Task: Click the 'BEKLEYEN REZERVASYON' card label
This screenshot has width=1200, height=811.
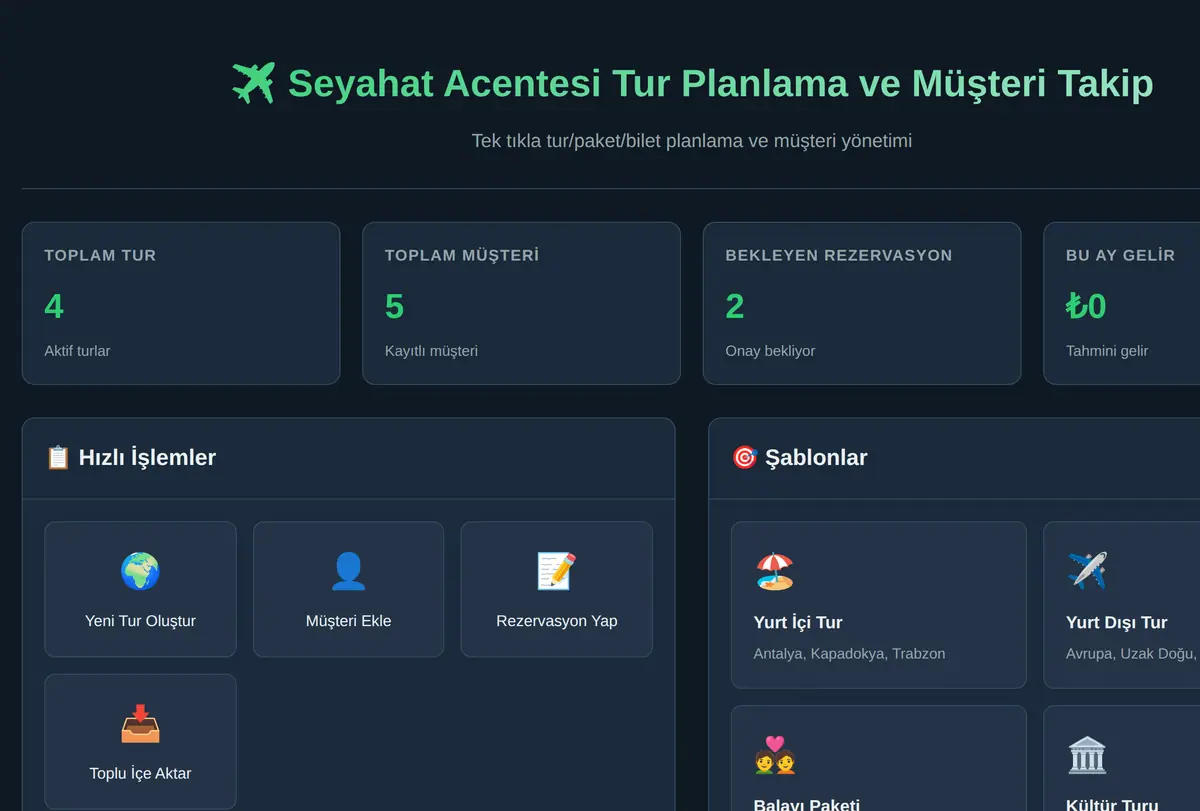Action: click(839, 255)
